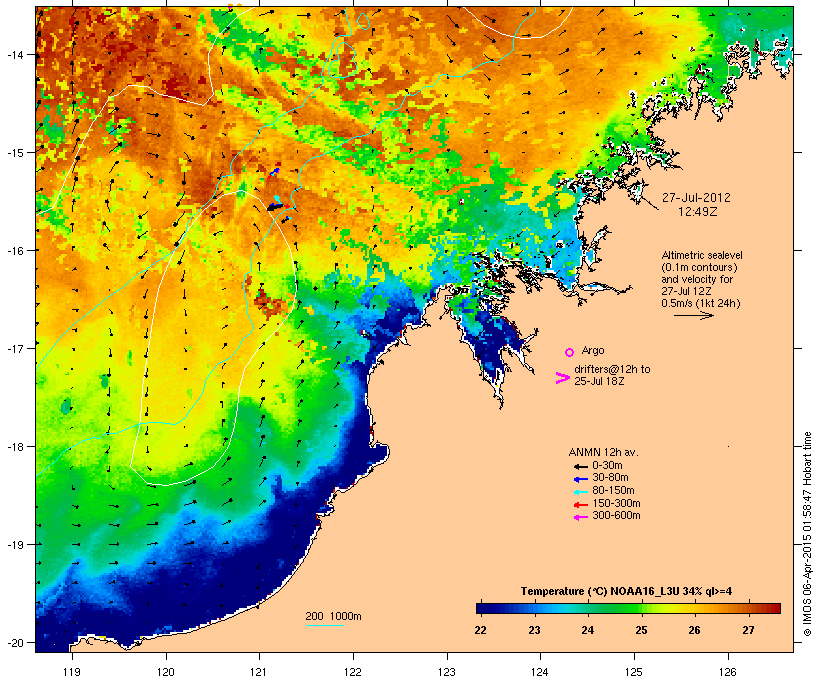The height and width of the screenshot is (680, 820).
Task: Click the Temperature NOAA16_L3U title
Action: 626,591
